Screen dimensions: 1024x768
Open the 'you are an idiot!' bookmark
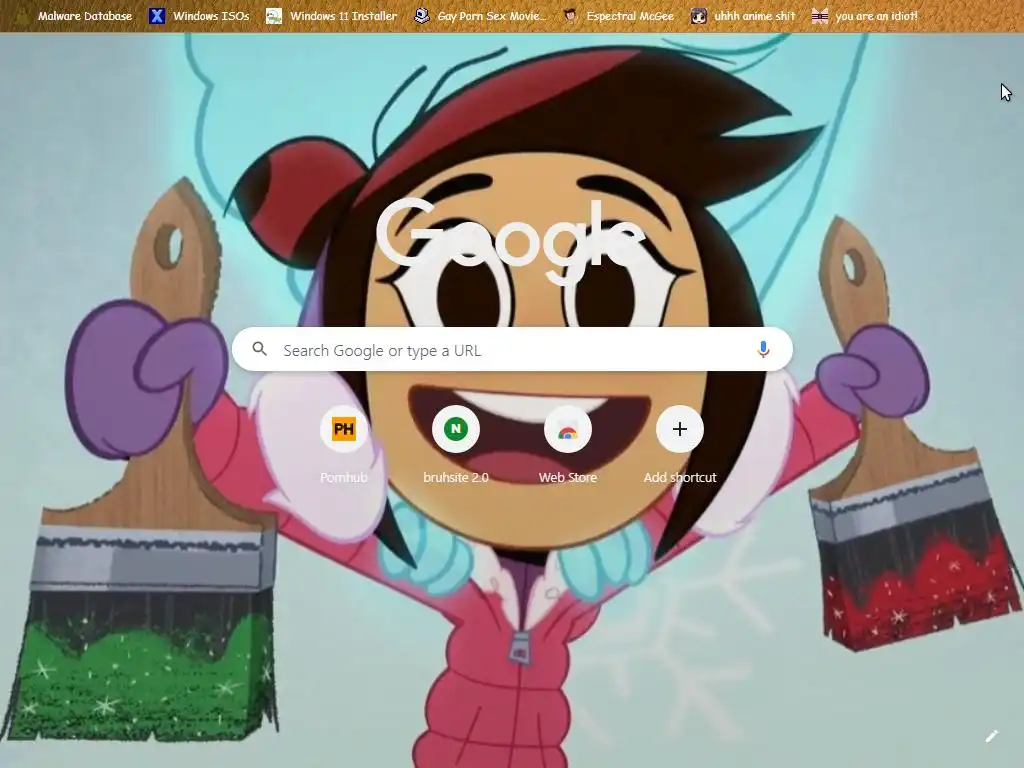coord(865,16)
